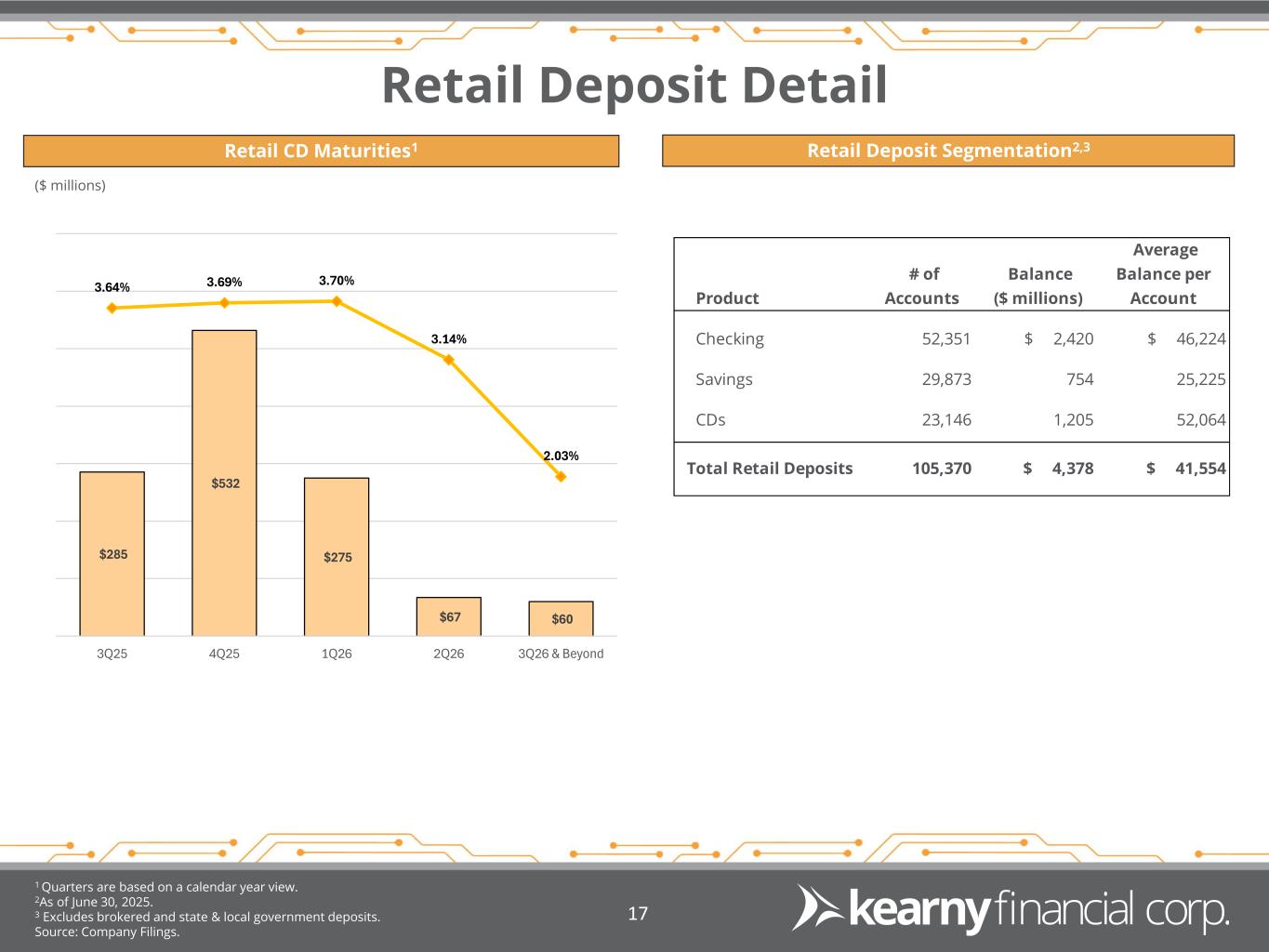This screenshot has width=1269, height=952.
Task: Click the 3.70% diamond marker for 1Q26
Action: (x=337, y=300)
